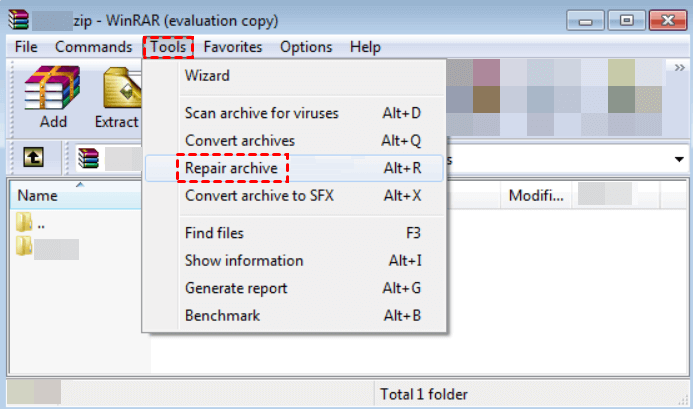Viewport: 693px width, 409px height.
Task: Select Scan archive for viruses
Action: [294, 113]
